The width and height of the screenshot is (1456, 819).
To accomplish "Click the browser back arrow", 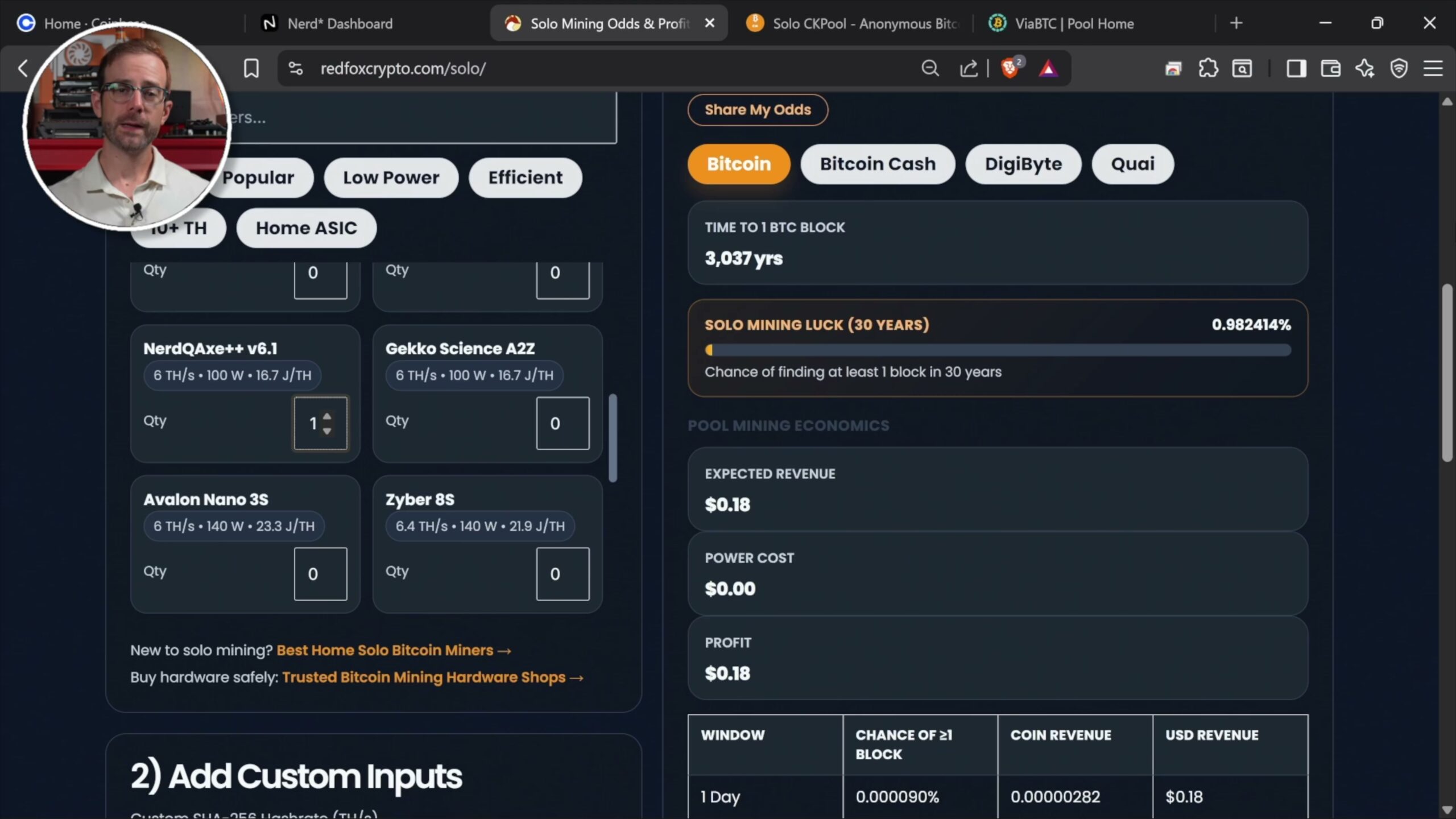I will point(23,68).
